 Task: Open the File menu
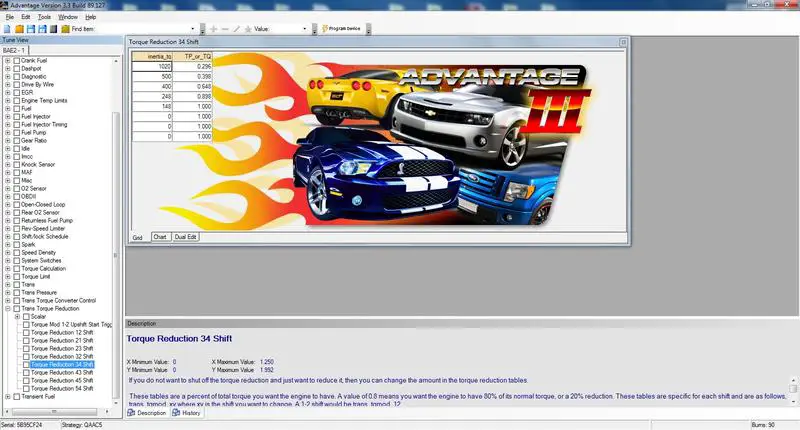(10, 17)
